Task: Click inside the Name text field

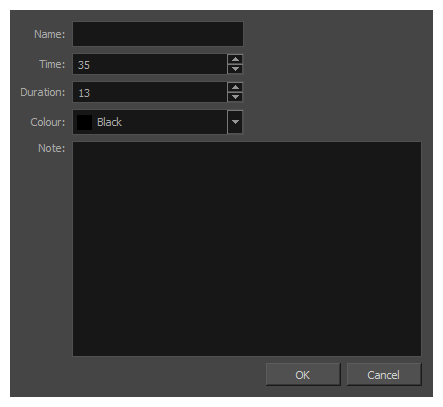Action: (158, 34)
